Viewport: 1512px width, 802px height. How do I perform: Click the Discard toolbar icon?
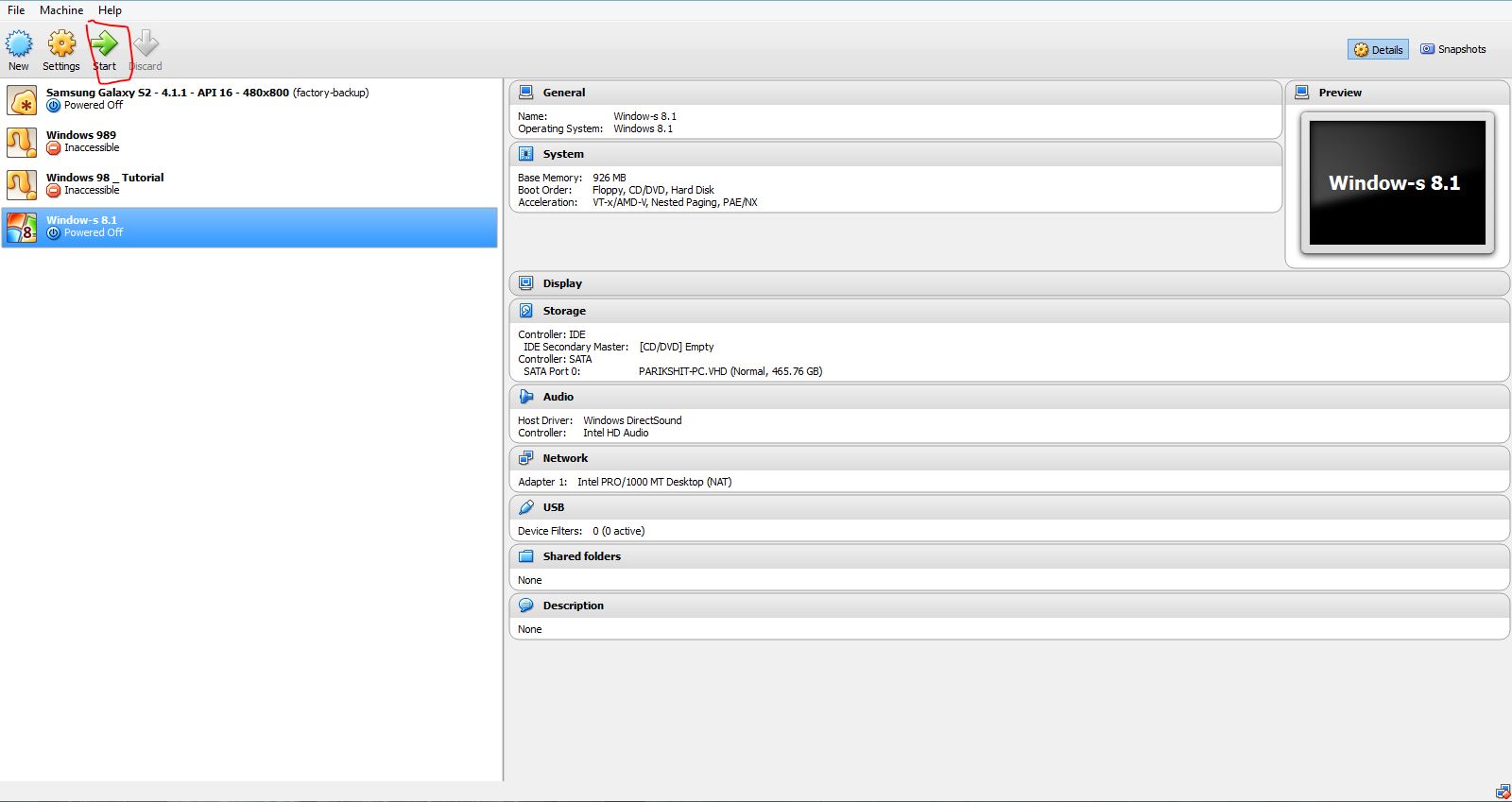146,43
